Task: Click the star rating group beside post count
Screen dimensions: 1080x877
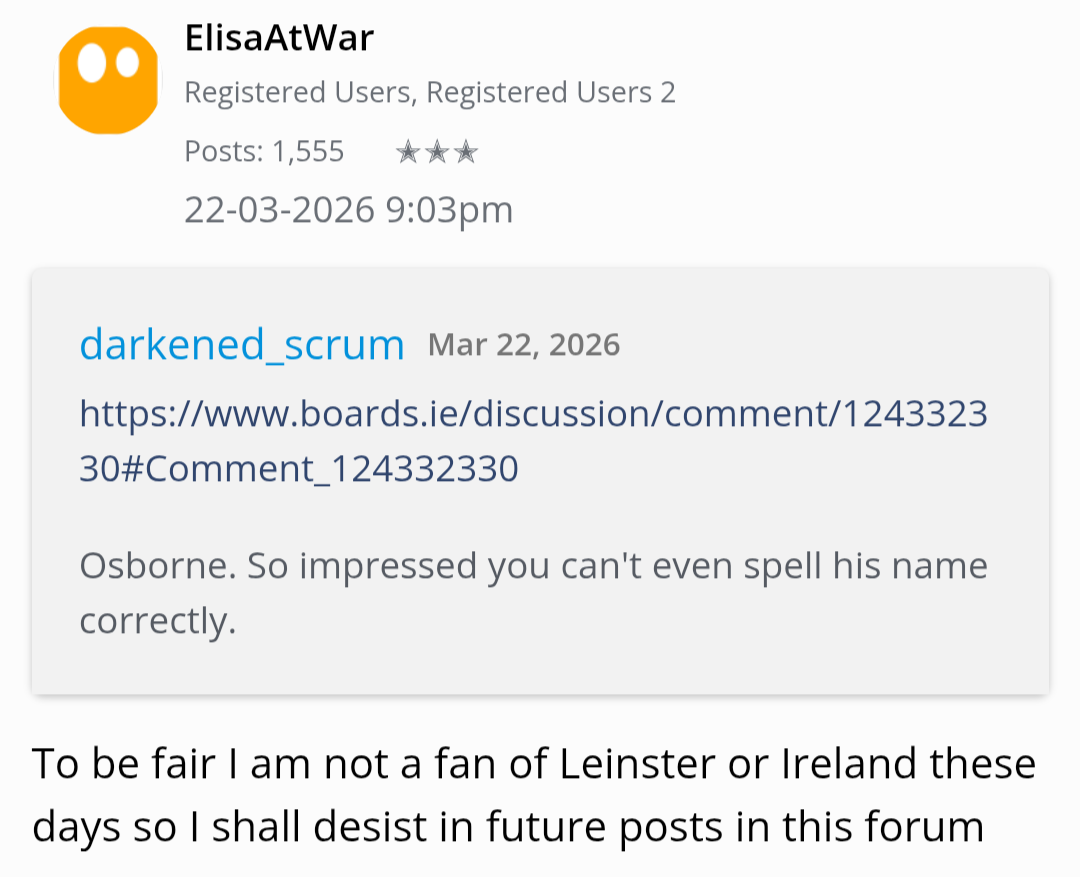Action: coord(436,151)
